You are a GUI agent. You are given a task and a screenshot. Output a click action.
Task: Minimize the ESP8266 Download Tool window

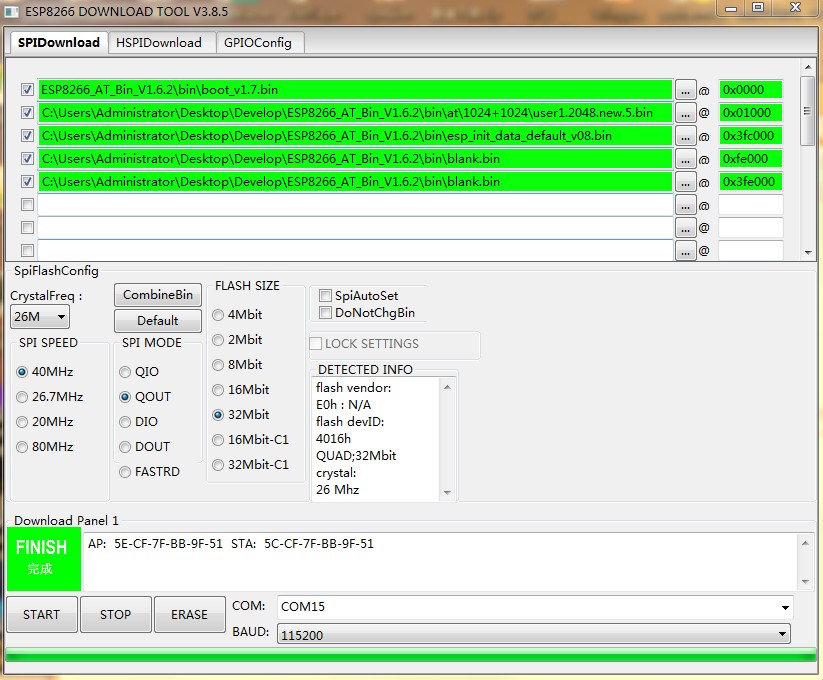(x=731, y=8)
